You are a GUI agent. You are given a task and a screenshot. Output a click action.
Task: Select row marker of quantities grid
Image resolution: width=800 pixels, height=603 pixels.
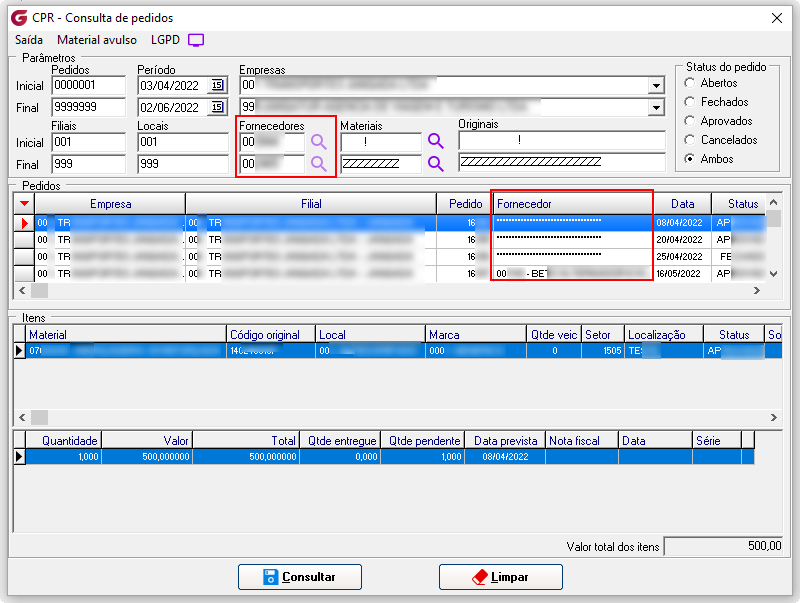tap(19, 456)
